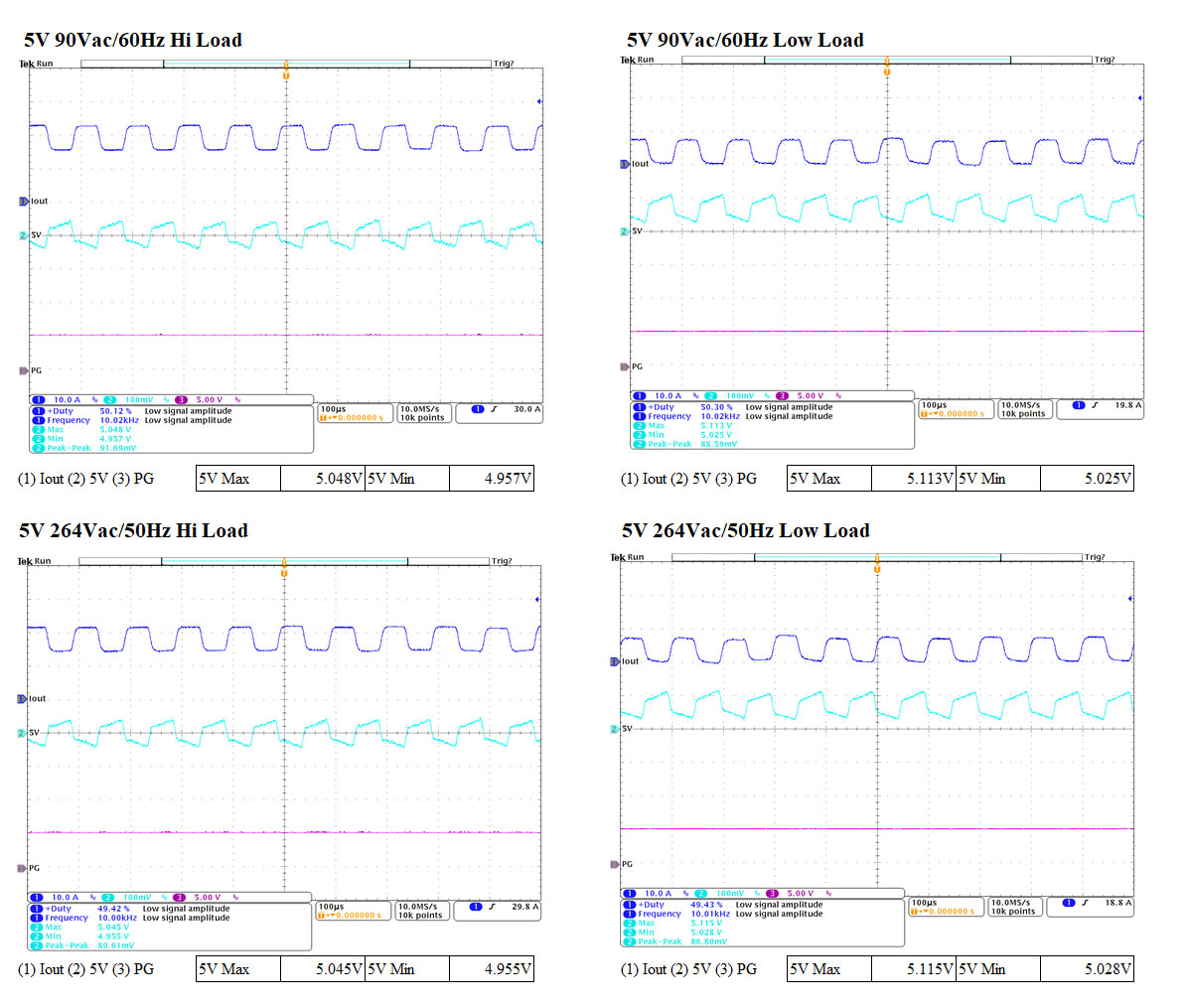The image size is (1188, 1008).
Task: Click the 19.8 A trigger level box
Action: (x=1101, y=410)
